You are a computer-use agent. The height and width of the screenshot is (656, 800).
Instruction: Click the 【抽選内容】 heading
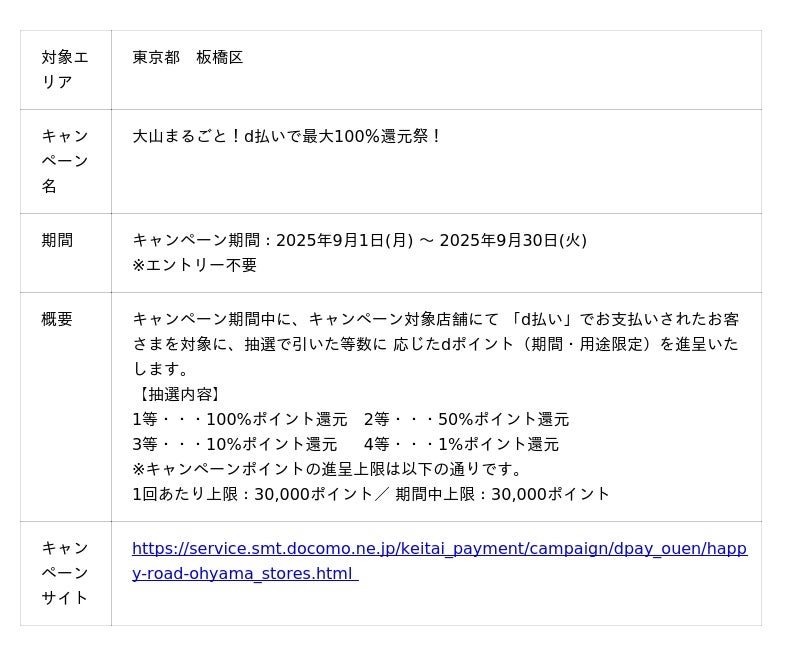tap(179, 394)
